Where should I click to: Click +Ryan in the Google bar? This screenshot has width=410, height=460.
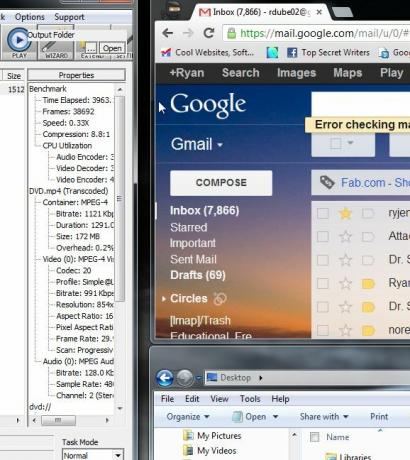pos(187,73)
